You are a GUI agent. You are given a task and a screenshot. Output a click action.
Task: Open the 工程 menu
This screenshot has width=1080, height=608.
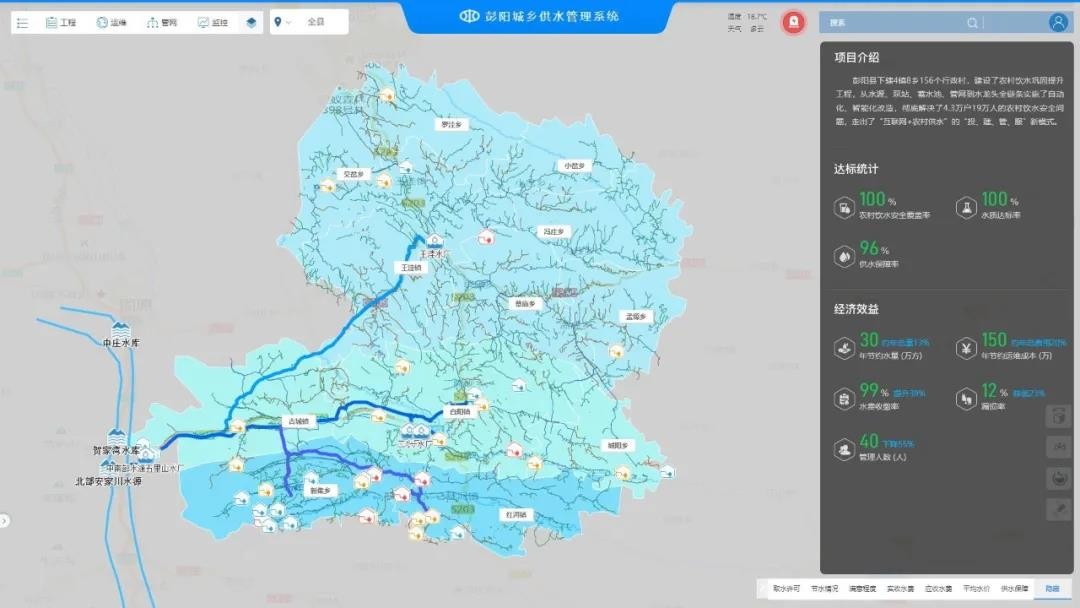coord(61,22)
